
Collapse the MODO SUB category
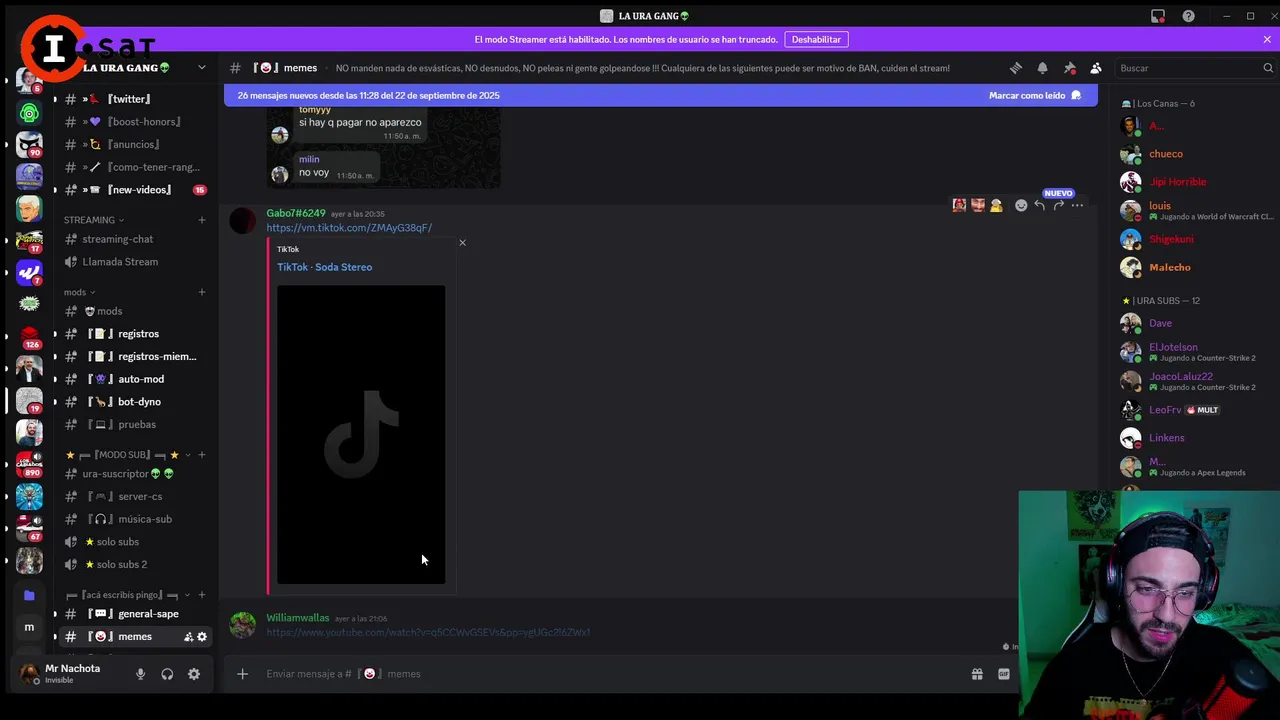coord(128,455)
